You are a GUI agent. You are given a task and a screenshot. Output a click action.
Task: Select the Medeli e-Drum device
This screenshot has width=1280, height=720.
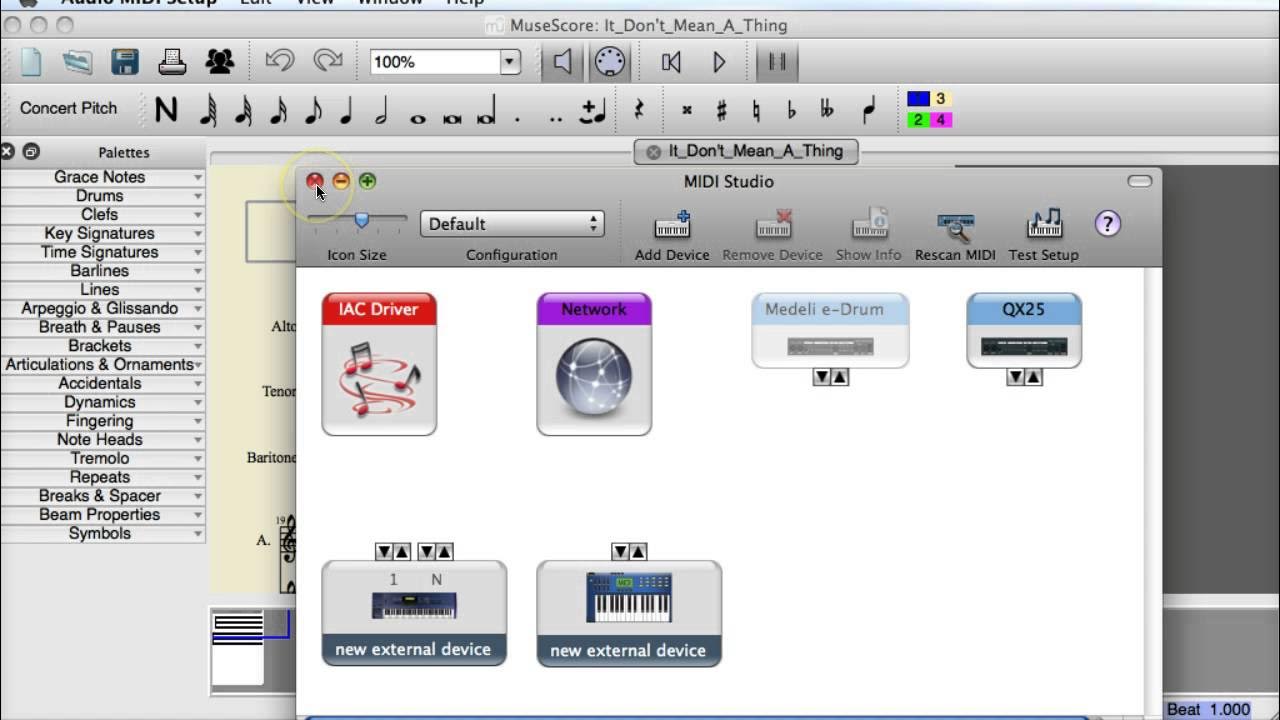pos(830,331)
